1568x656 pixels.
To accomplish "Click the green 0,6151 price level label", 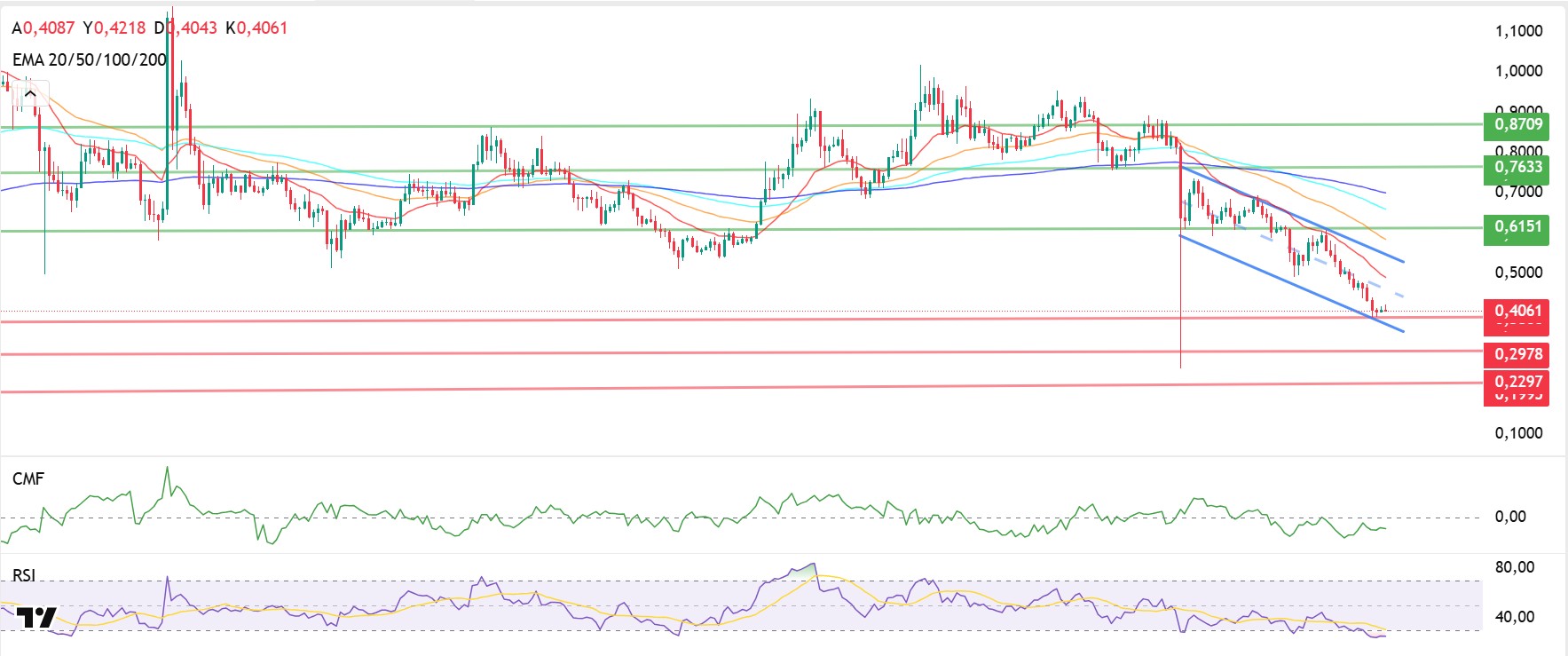I will [x=1517, y=227].
